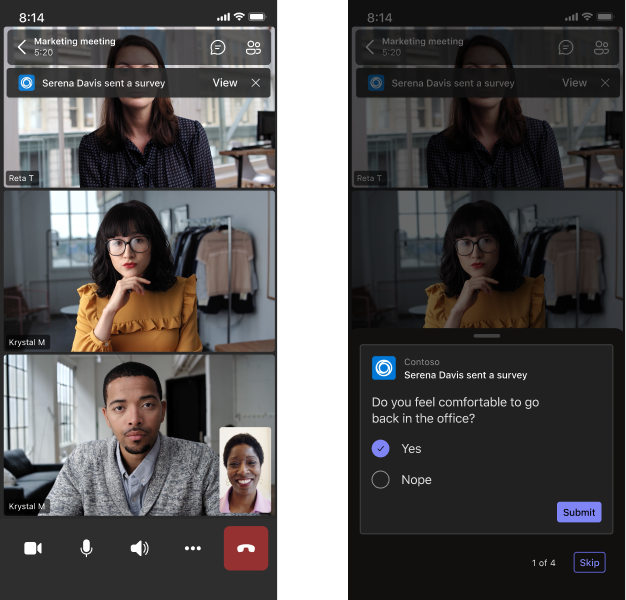626x600 pixels.
Task: Click "Reta T" name label in left screen
Action: pyautogui.click(x=22, y=178)
